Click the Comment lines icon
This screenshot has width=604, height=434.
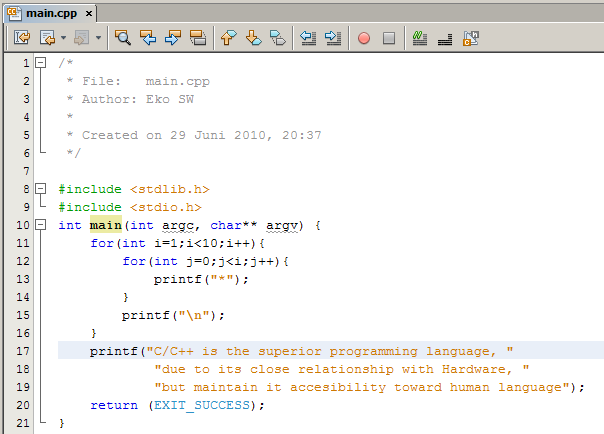[419, 38]
